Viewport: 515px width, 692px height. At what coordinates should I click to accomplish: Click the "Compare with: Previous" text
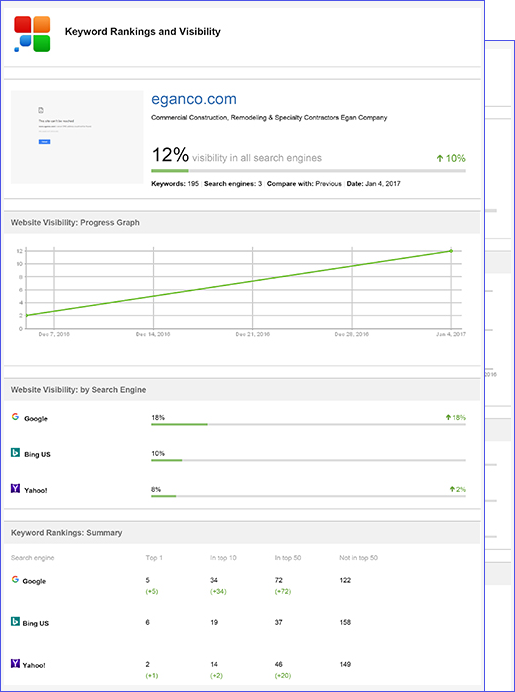(304, 184)
